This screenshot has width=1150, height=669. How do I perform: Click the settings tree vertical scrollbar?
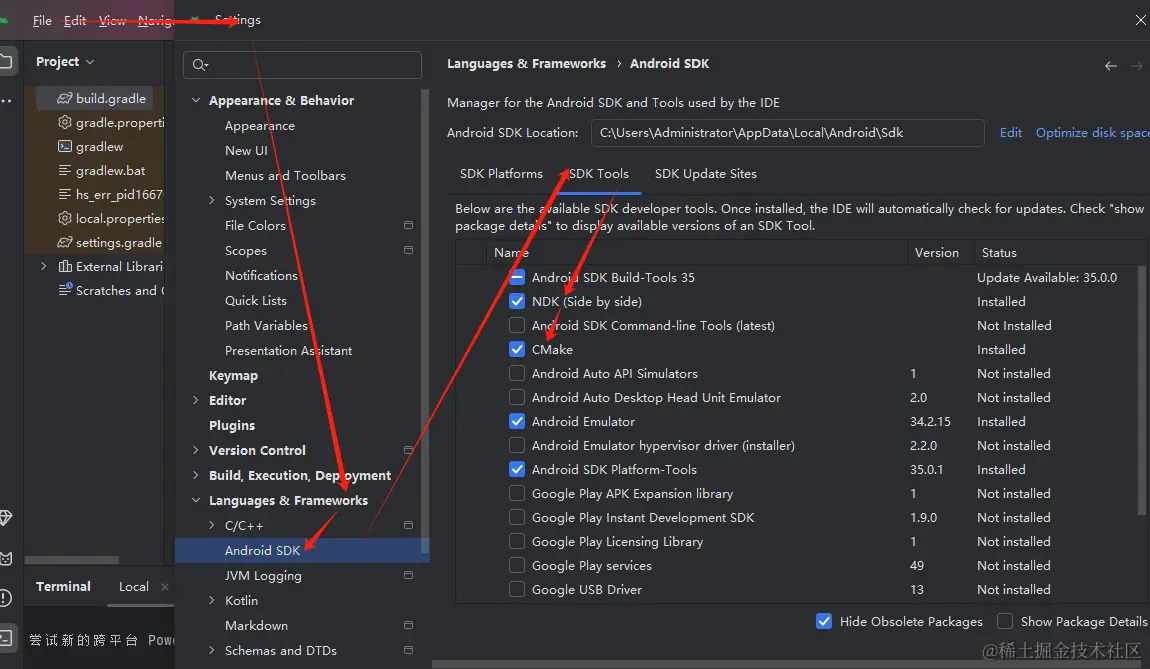[x=425, y=323]
